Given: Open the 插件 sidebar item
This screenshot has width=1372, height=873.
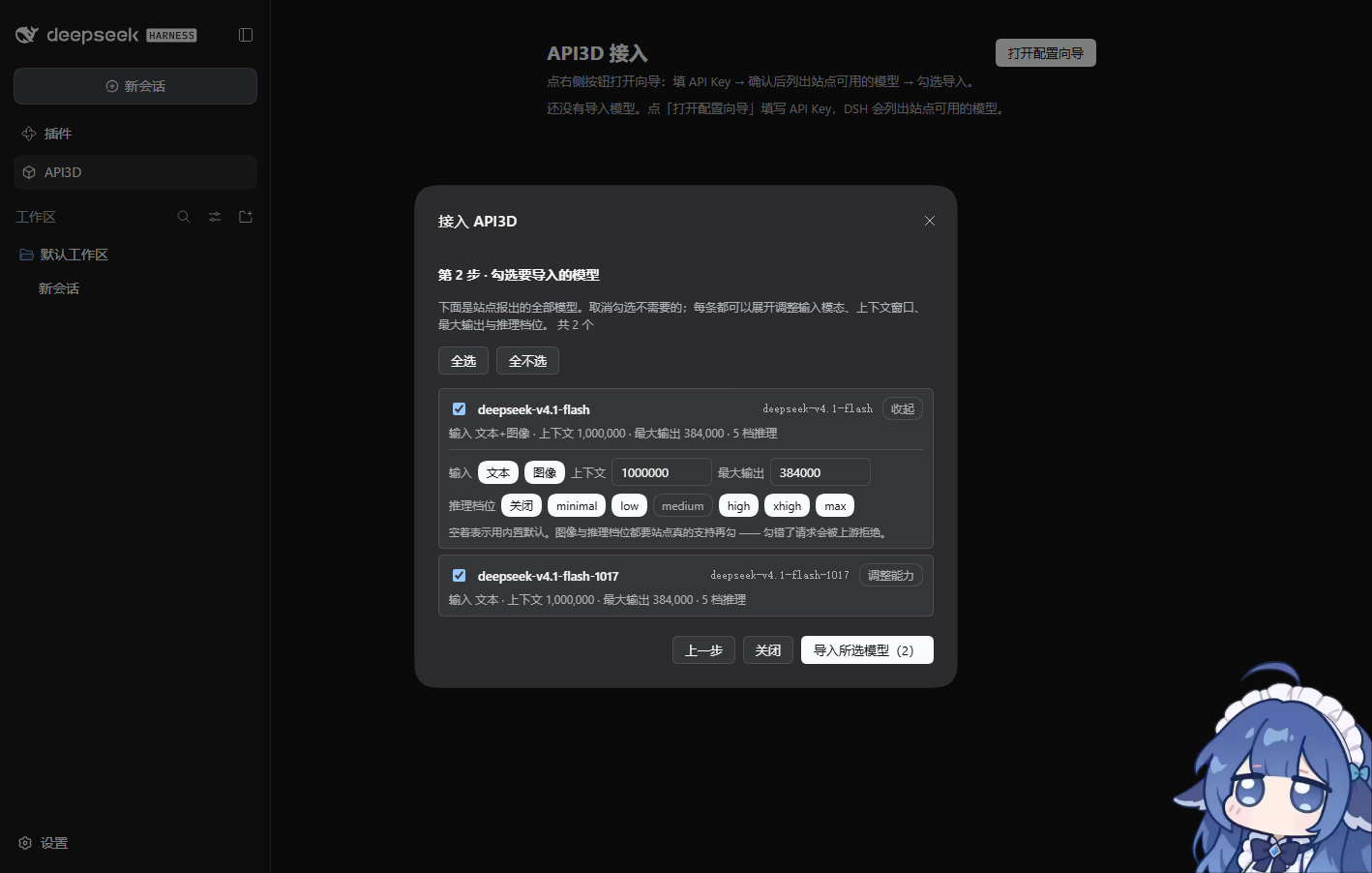Looking at the screenshot, I should pyautogui.click(x=135, y=134).
